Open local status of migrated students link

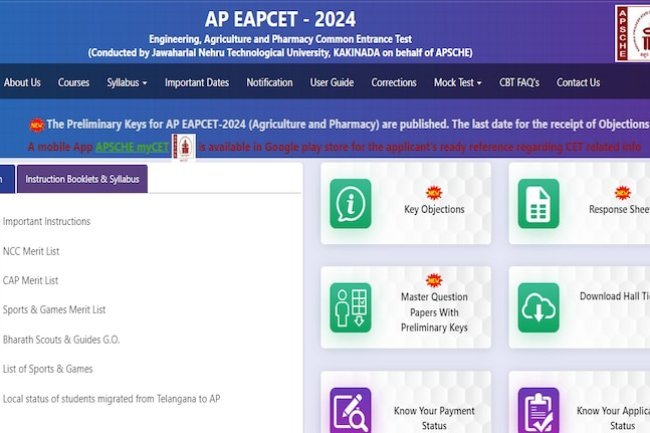112,399
